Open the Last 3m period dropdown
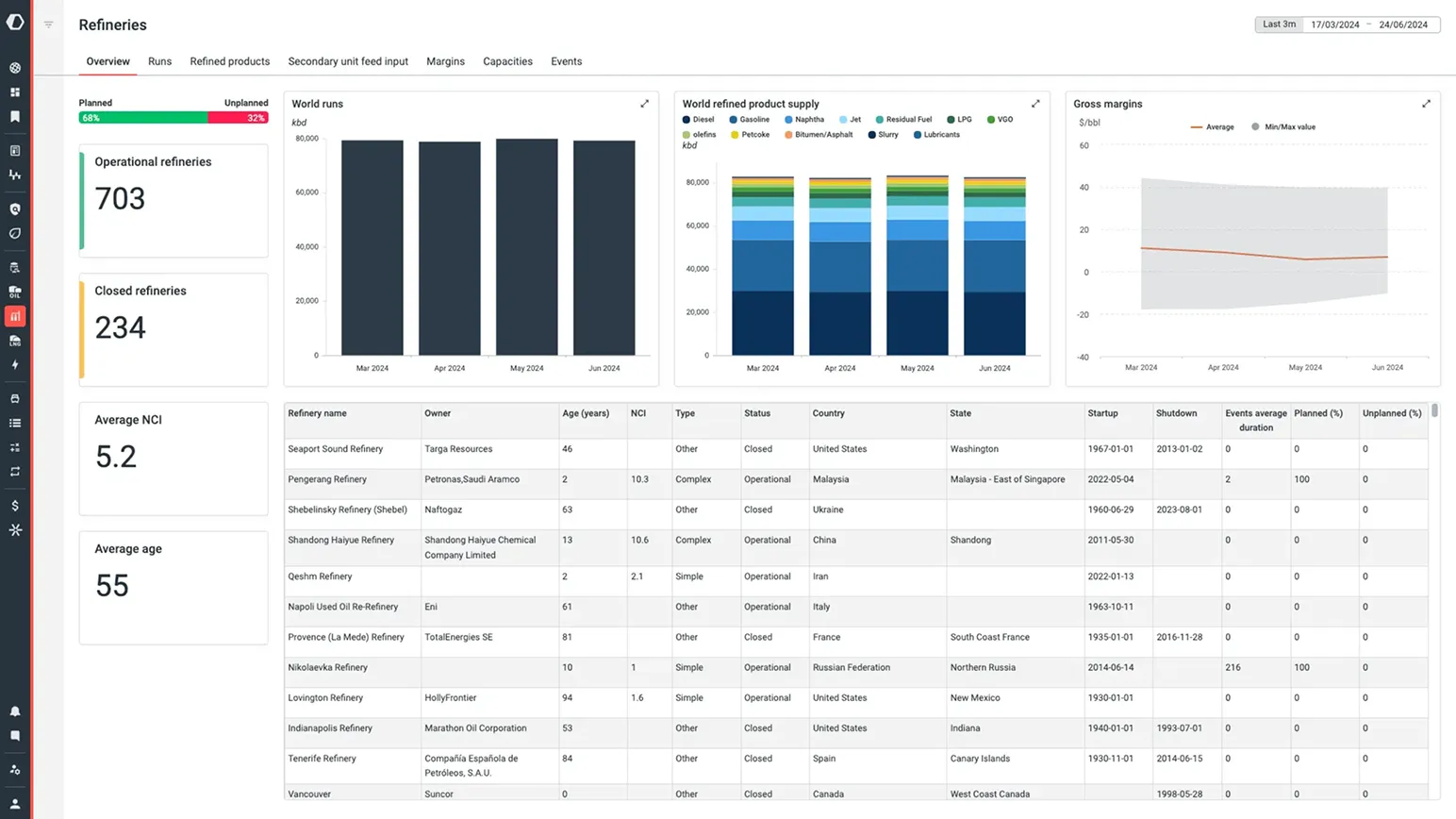Screen dimensions: 1456x819 [1279, 25]
